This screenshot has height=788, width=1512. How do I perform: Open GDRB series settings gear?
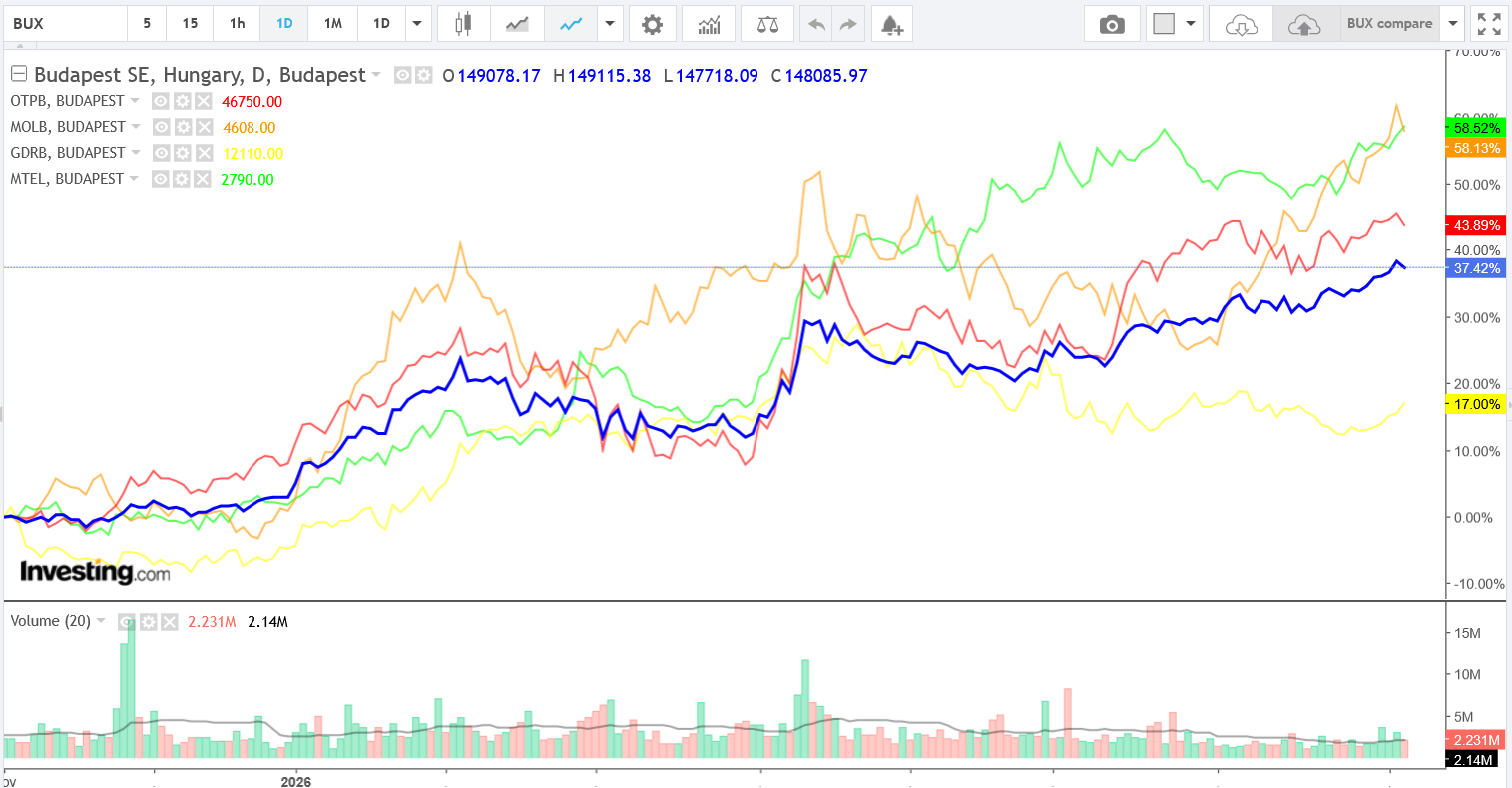point(183,153)
